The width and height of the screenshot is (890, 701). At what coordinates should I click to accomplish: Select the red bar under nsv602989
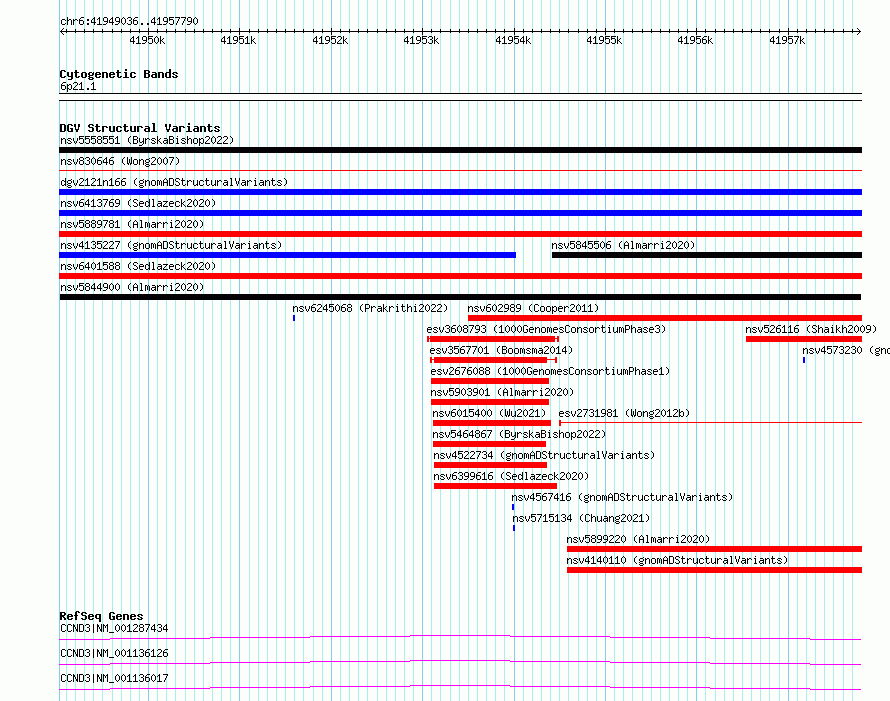[665, 318]
